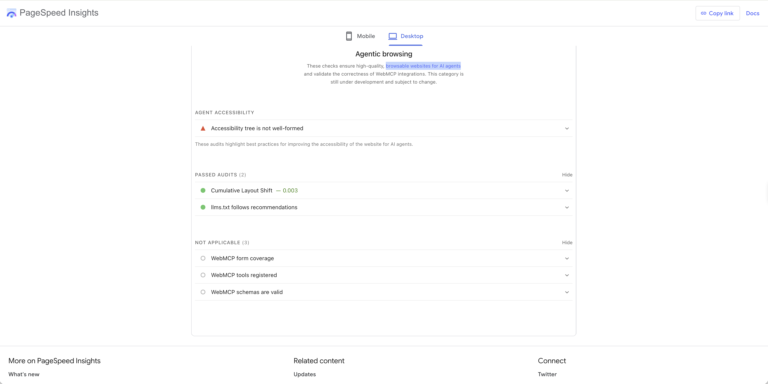Click the link icon in Copy link

tap(703, 13)
